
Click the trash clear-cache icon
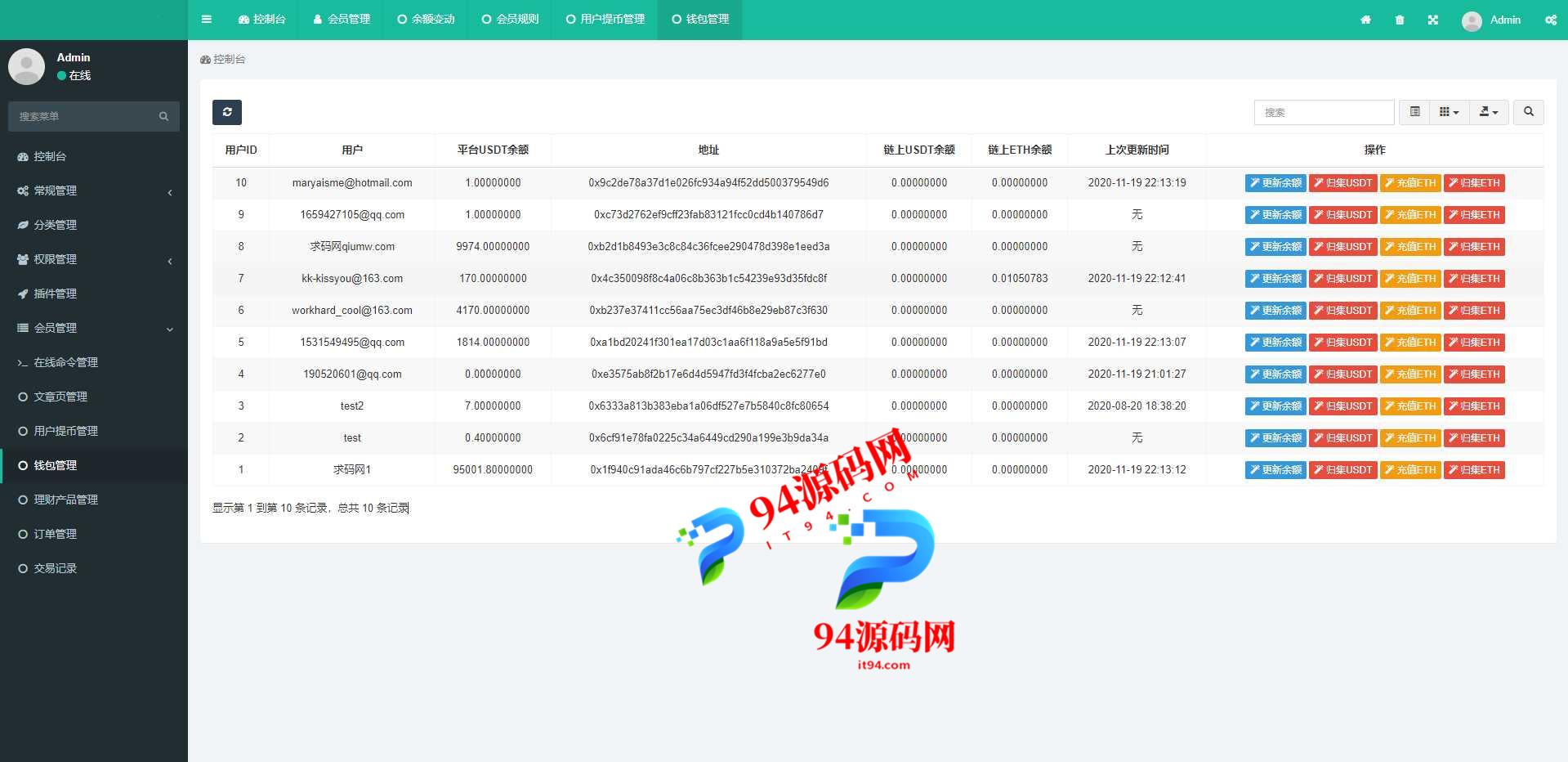tap(1400, 20)
